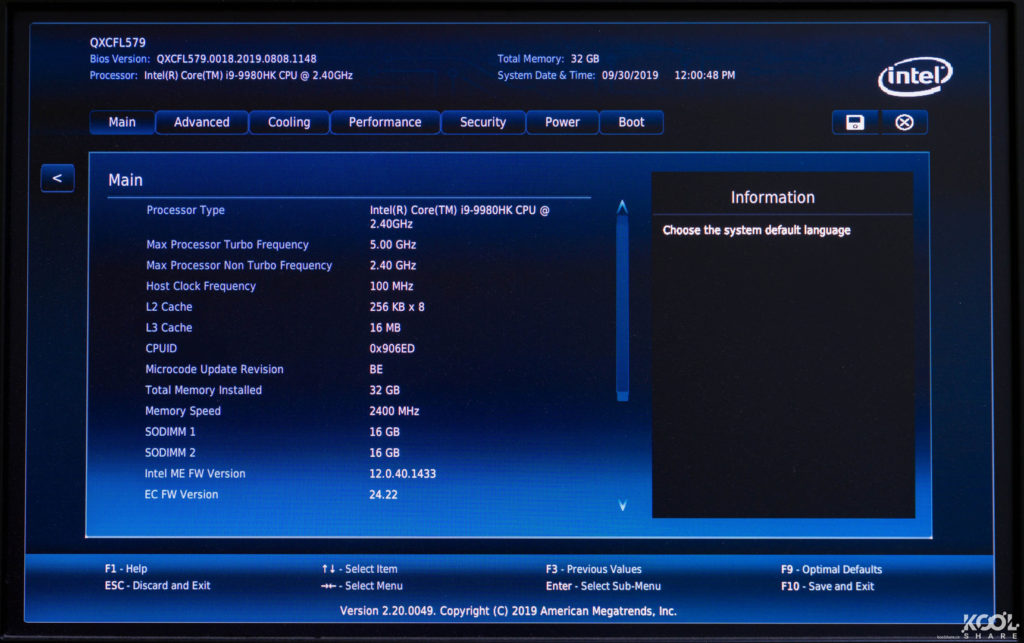
Task: Click the scroll down arrow
Action: tap(622, 505)
